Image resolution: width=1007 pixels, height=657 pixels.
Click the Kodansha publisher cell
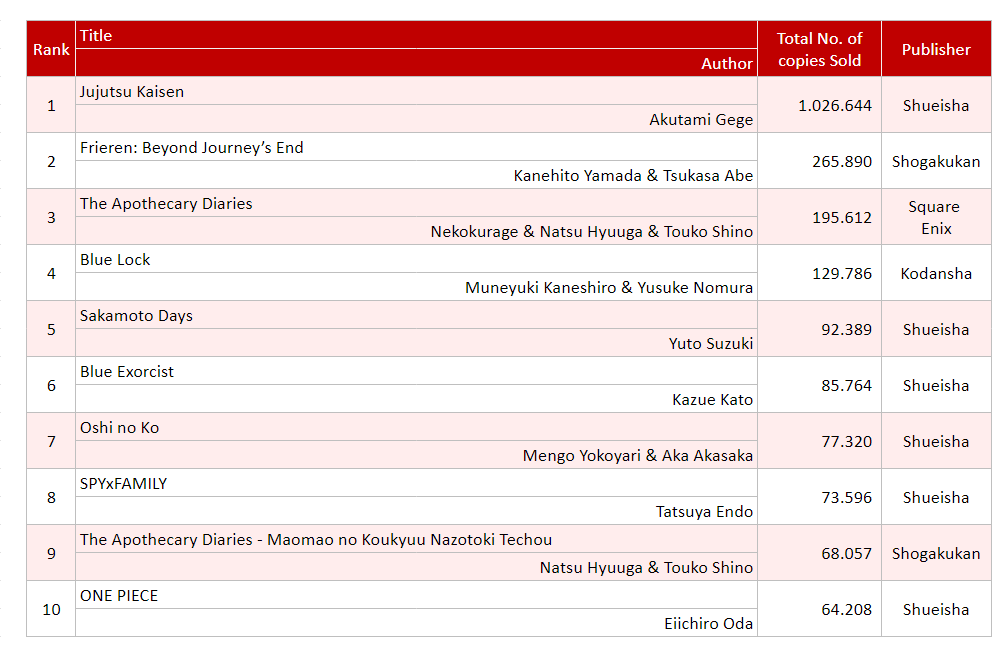click(936, 273)
